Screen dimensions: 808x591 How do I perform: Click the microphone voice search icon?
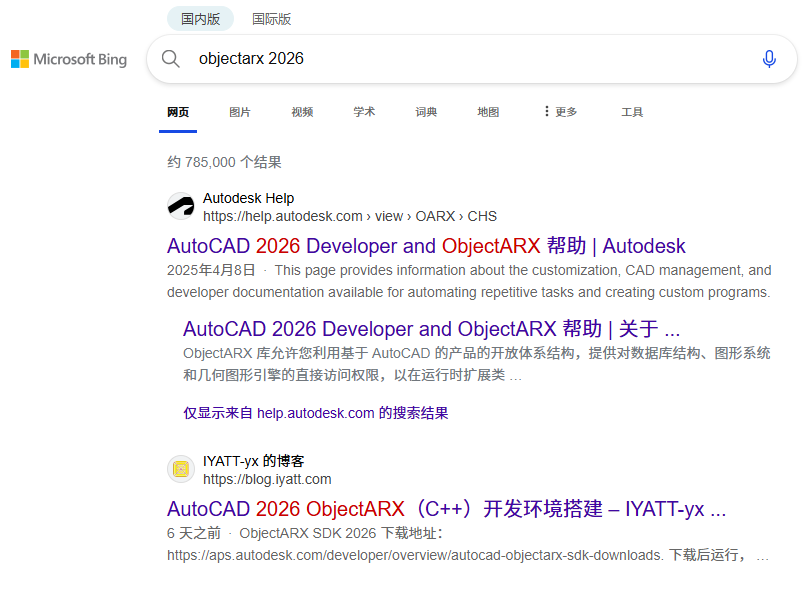tap(768, 59)
